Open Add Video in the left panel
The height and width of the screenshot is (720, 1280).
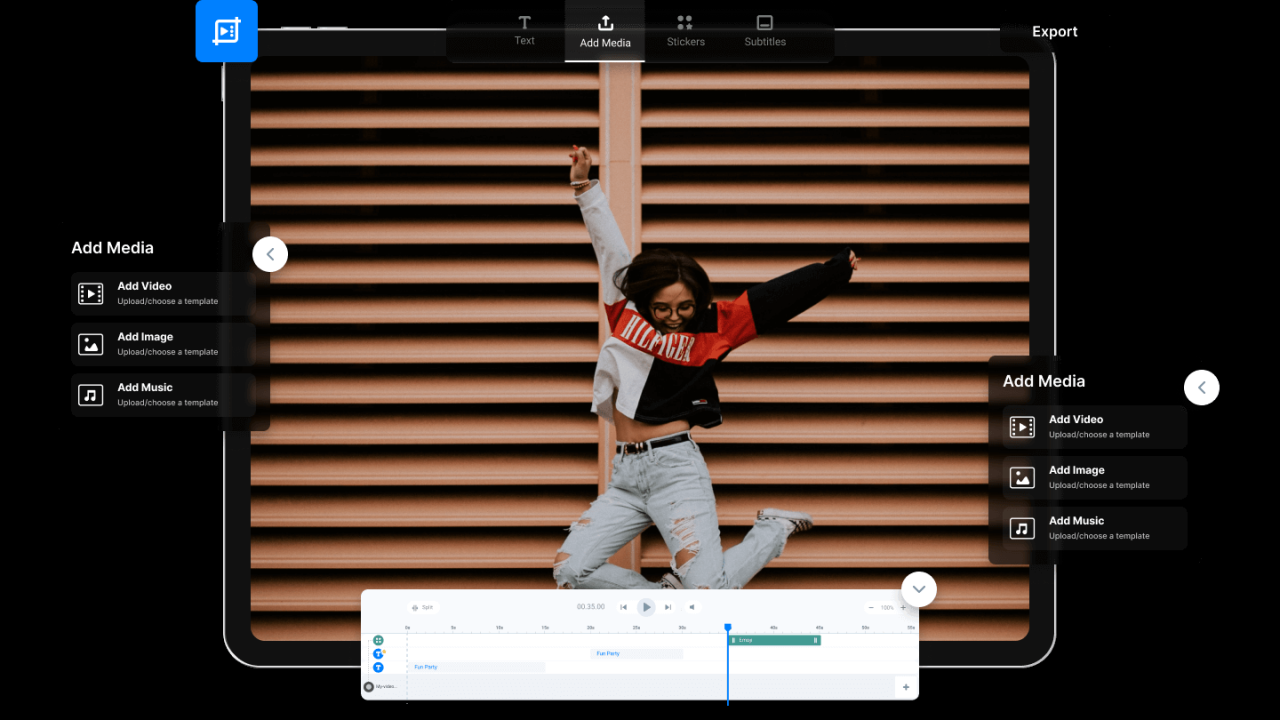(x=140, y=293)
